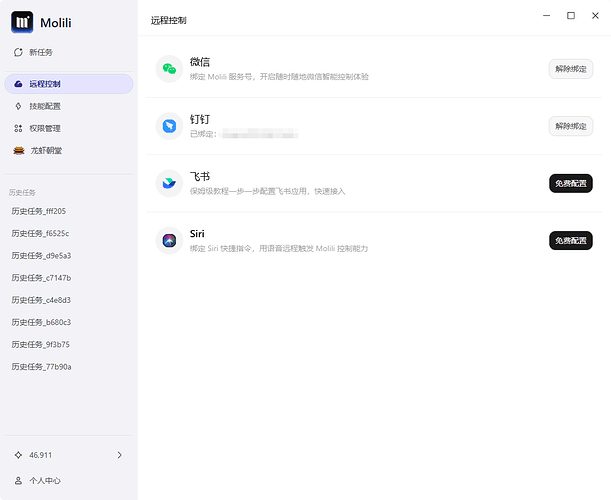Go to 权限管理 in the sidebar

[x=69, y=128]
